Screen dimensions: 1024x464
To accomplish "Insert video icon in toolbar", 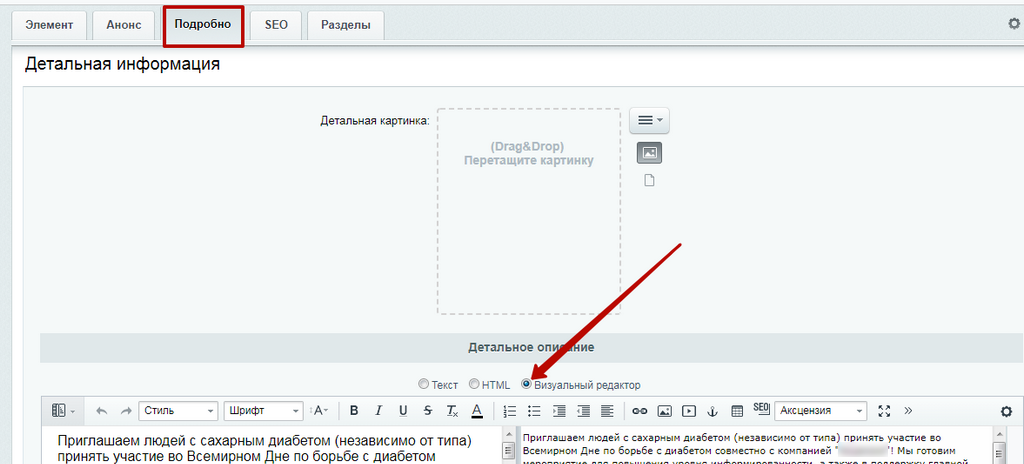I will 688,410.
